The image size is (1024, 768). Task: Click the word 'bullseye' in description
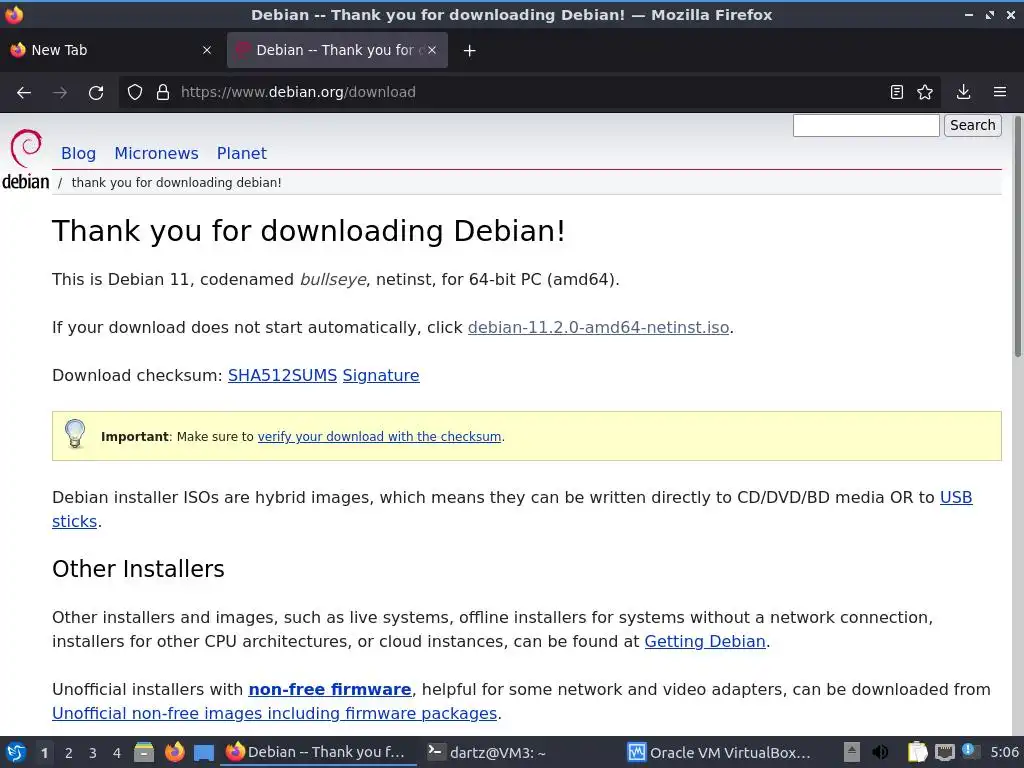[332, 280]
